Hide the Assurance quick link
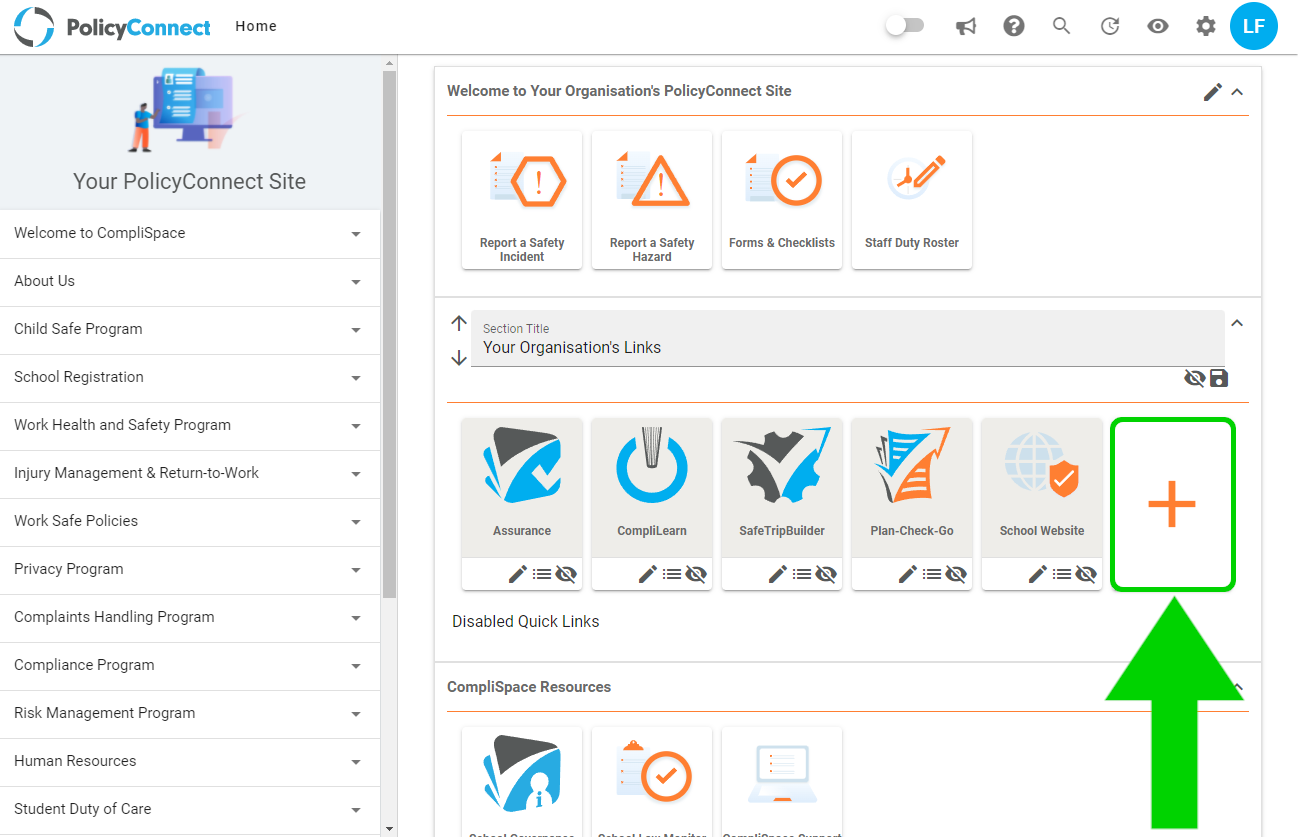Image resolution: width=1298 pixels, height=837 pixels. pyautogui.click(x=566, y=574)
